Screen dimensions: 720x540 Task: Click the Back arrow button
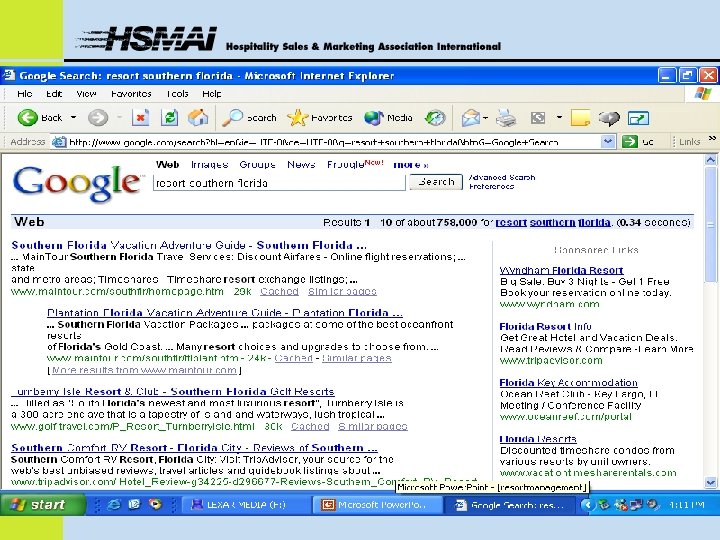(x=28, y=118)
